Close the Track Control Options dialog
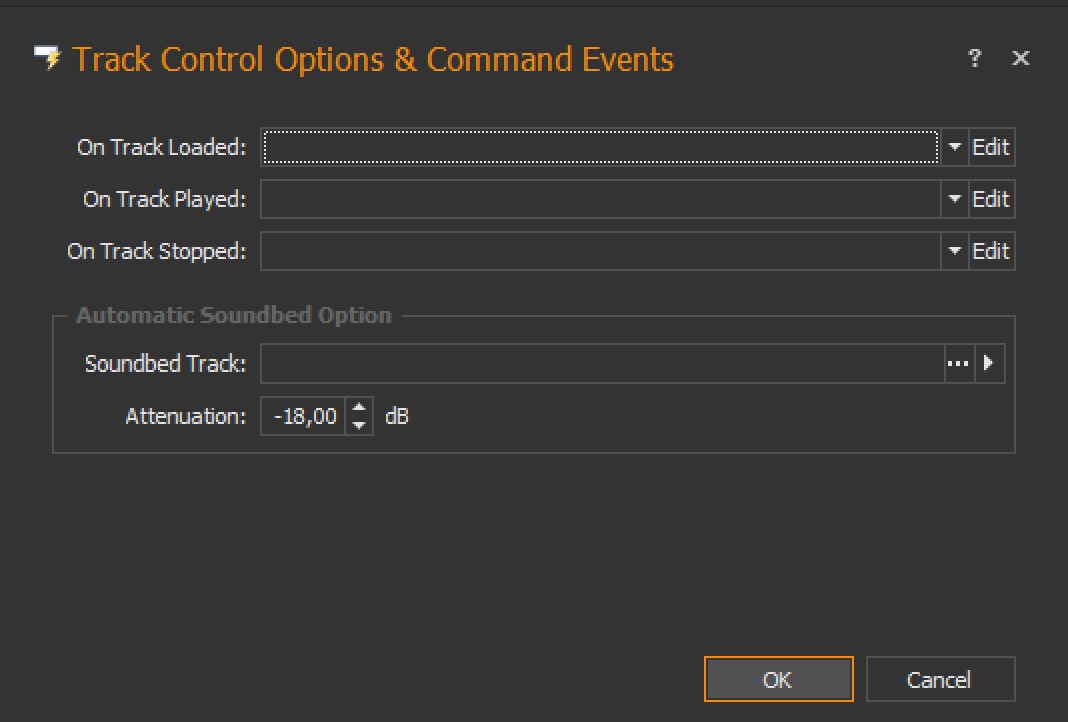The image size is (1068, 722). 1020,59
